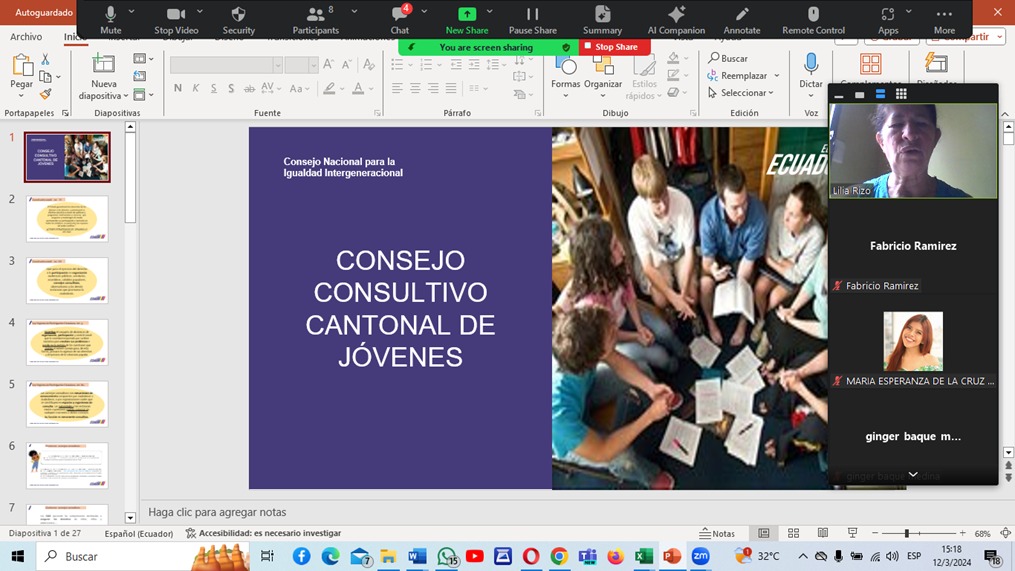Expand more video thumbnails with down chevron
1015x571 pixels.
(x=912, y=475)
